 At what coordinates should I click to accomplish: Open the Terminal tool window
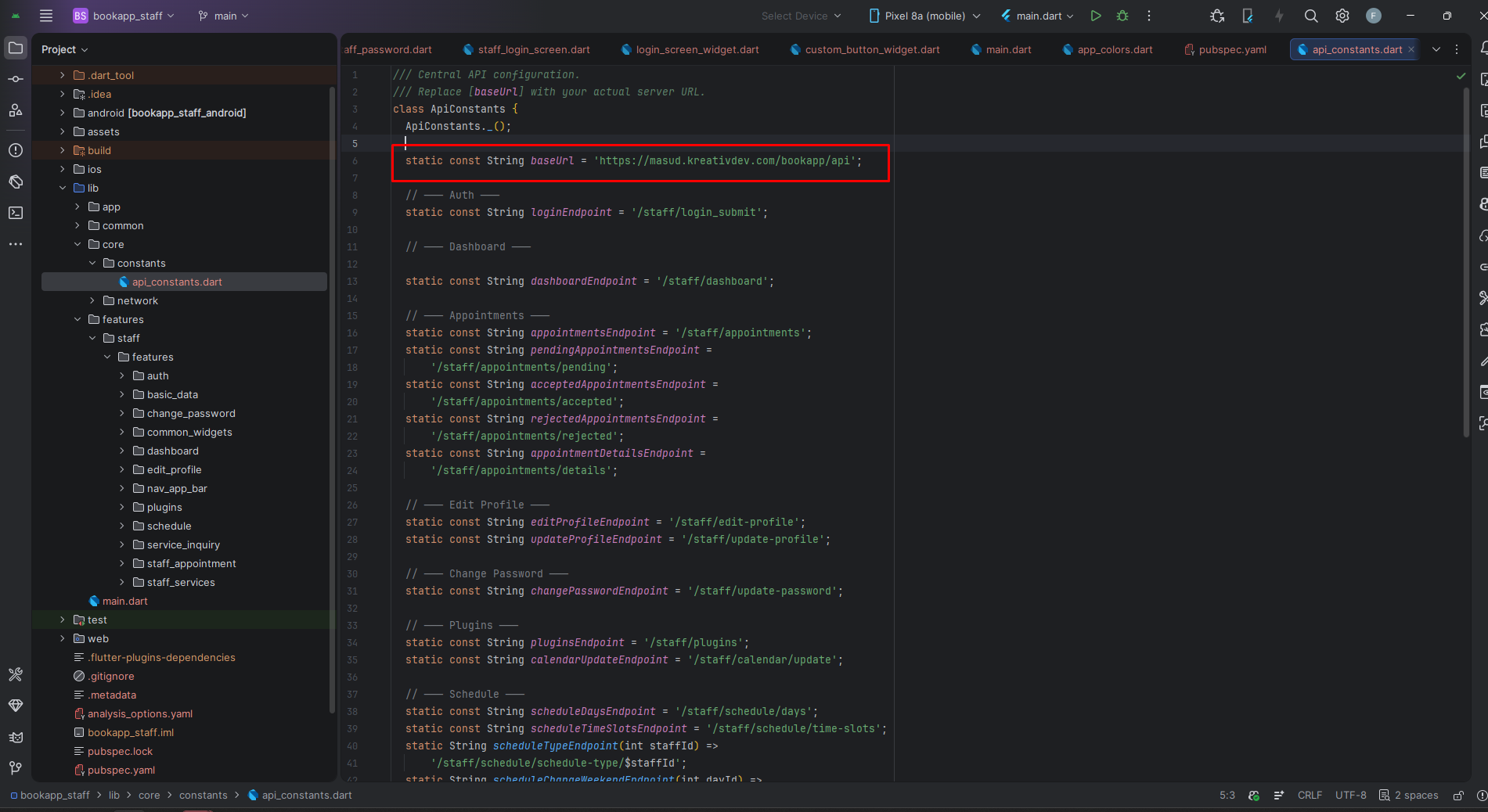16,213
